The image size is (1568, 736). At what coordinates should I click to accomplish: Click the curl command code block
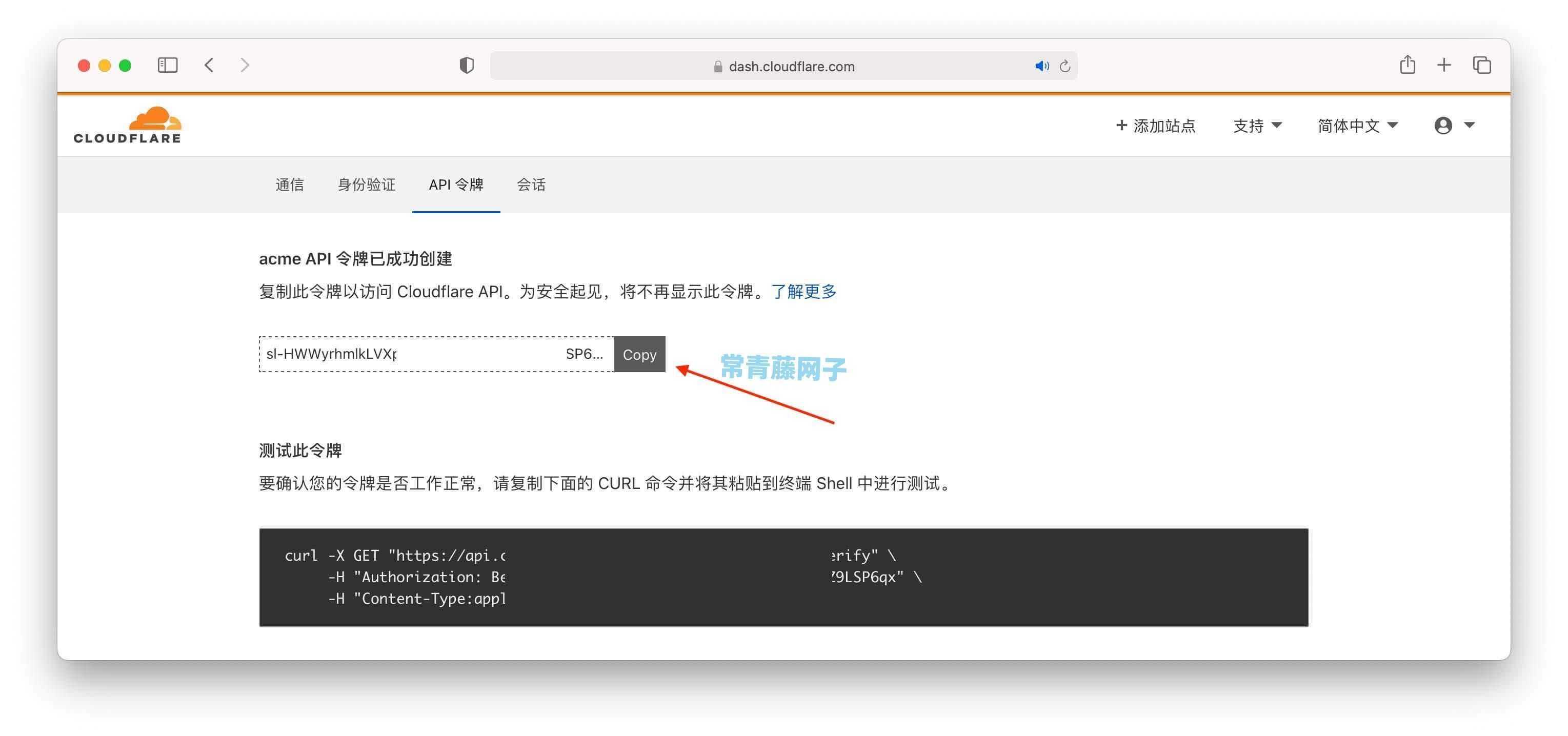783,577
